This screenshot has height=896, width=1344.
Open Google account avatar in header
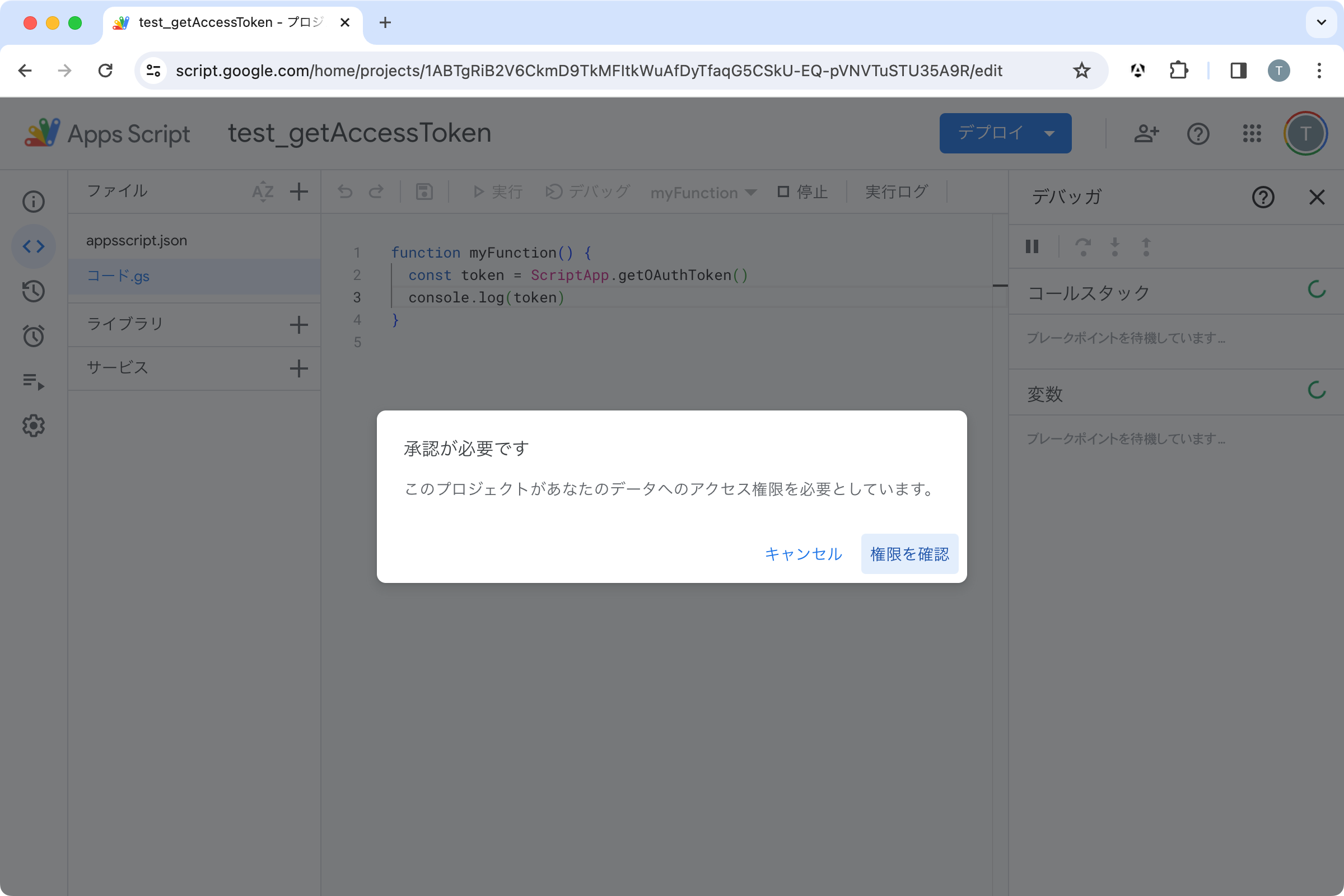[x=1305, y=133]
